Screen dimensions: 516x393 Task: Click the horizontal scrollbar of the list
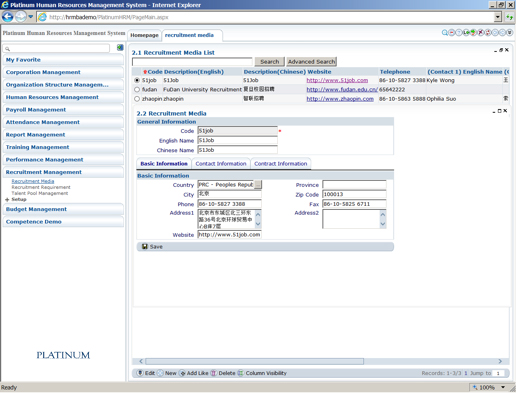(254, 361)
